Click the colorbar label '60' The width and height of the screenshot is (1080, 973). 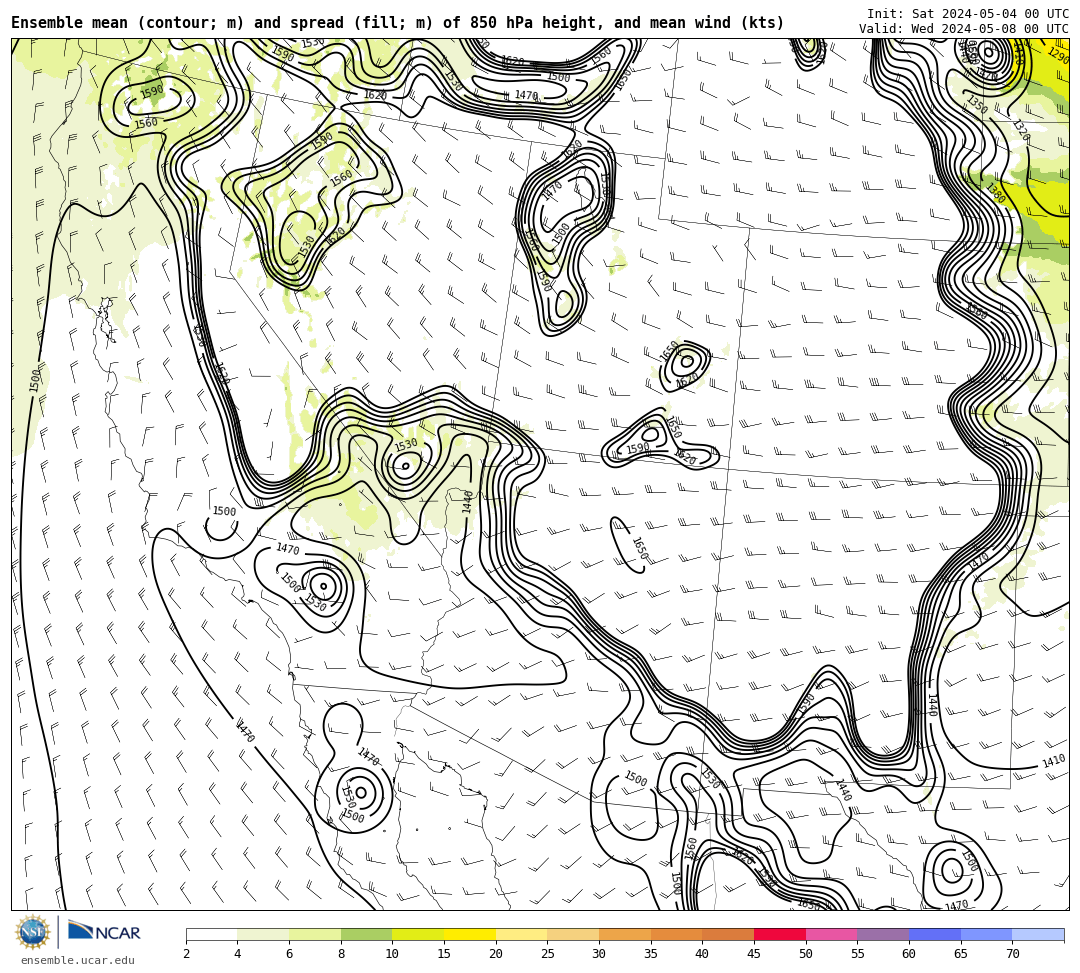click(909, 954)
